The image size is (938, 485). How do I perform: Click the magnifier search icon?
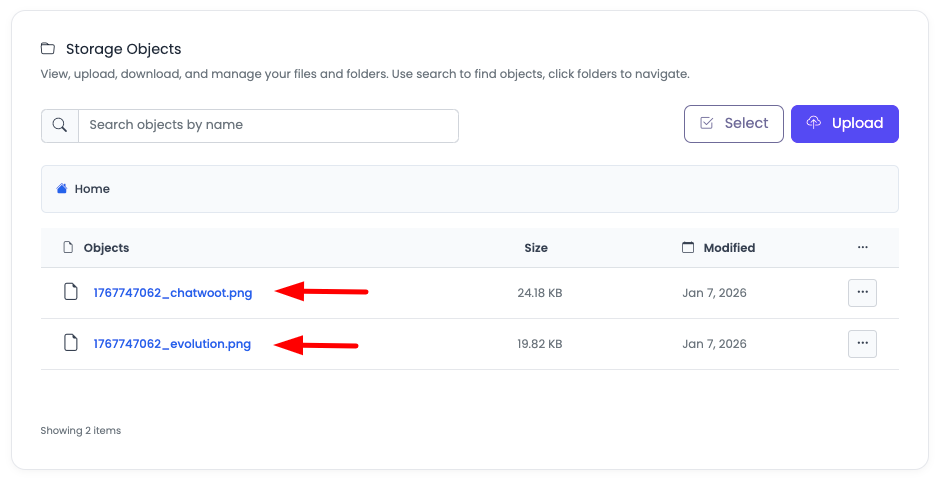(60, 126)
